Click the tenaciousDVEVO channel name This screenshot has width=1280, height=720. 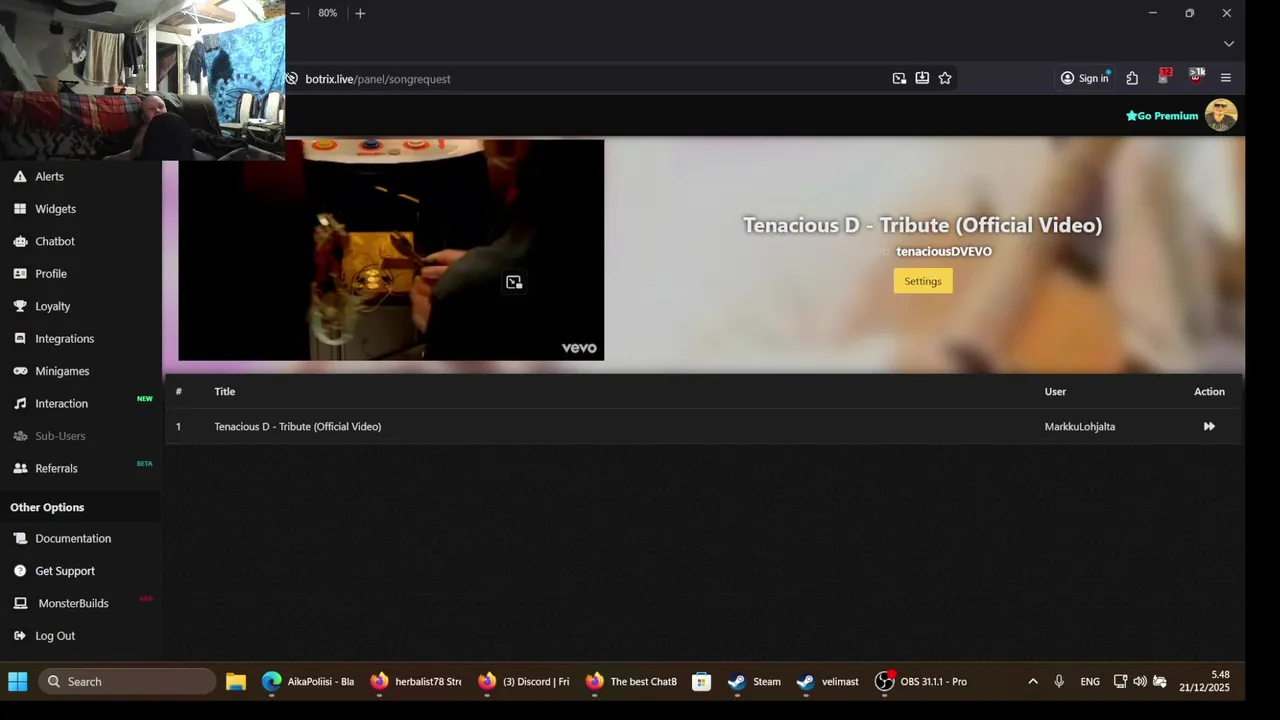[x=944, y=251]
